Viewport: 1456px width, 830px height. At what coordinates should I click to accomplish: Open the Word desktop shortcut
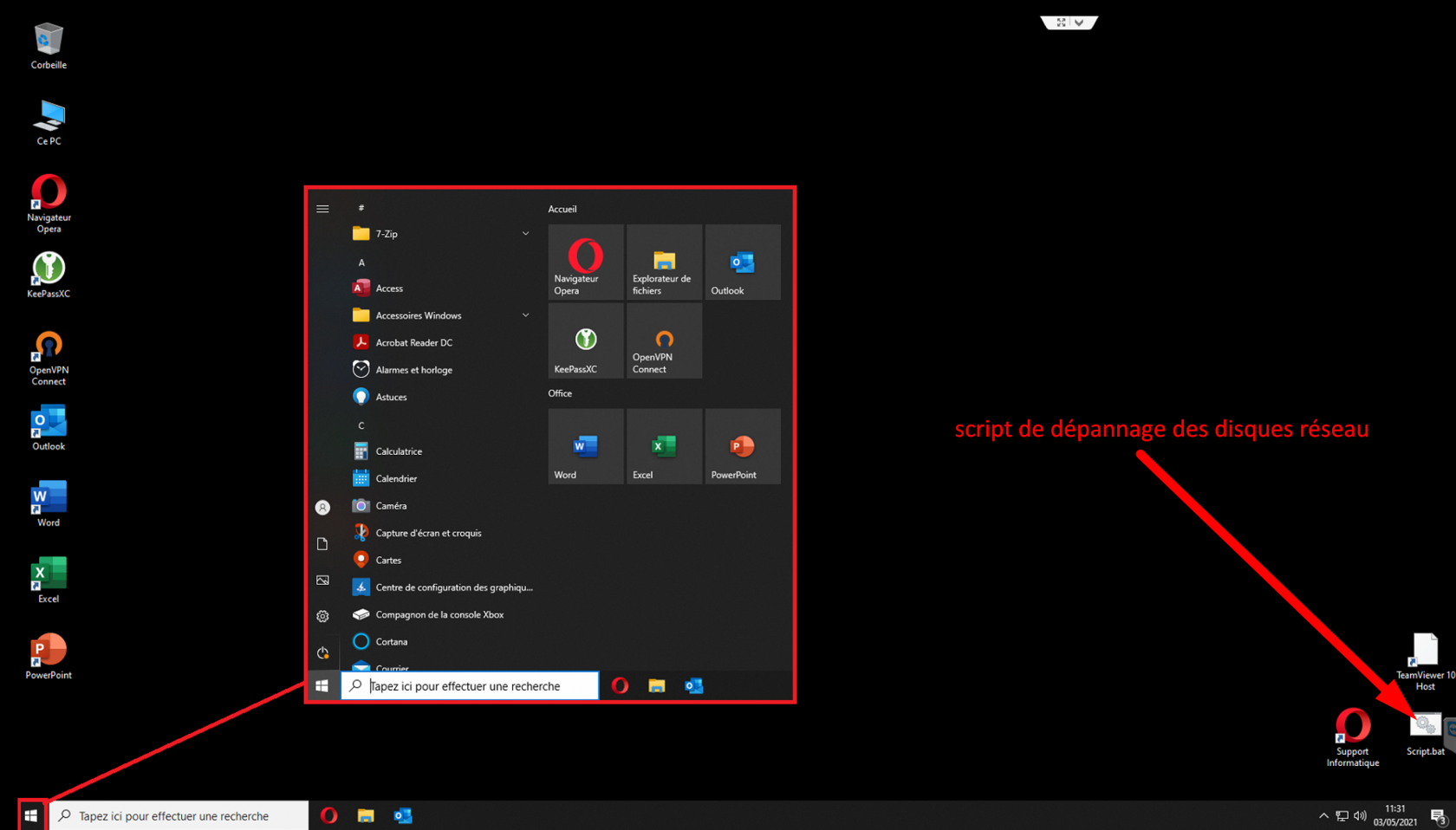pos(49,503)
